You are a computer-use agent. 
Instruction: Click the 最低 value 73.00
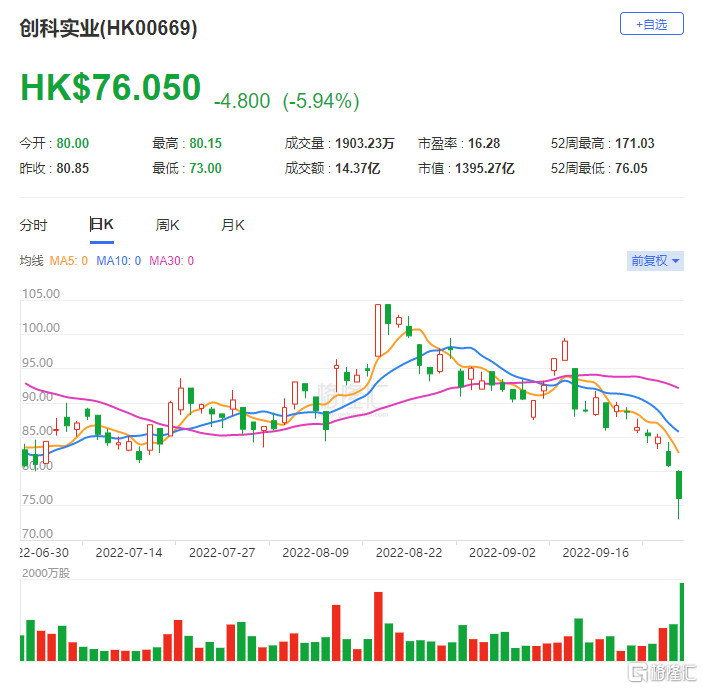(205, 169)
